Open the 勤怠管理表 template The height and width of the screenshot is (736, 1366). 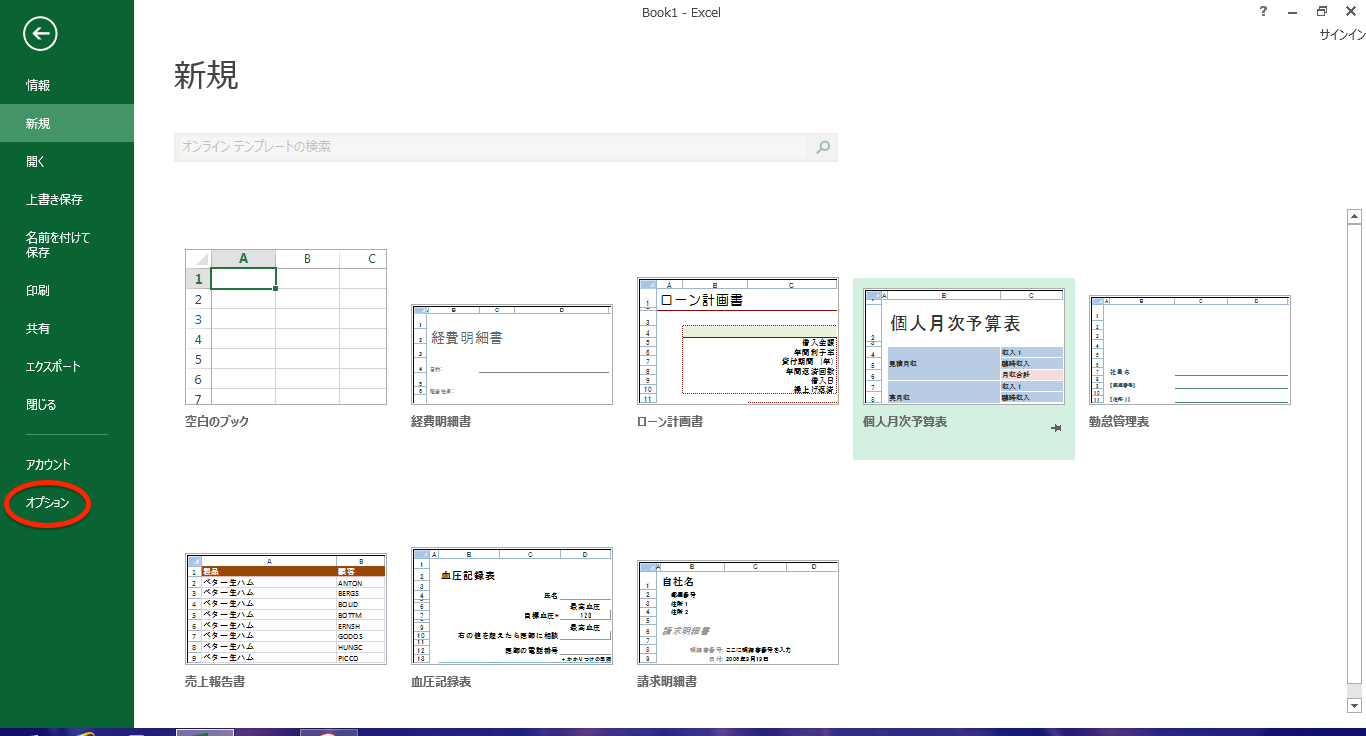1190,350
